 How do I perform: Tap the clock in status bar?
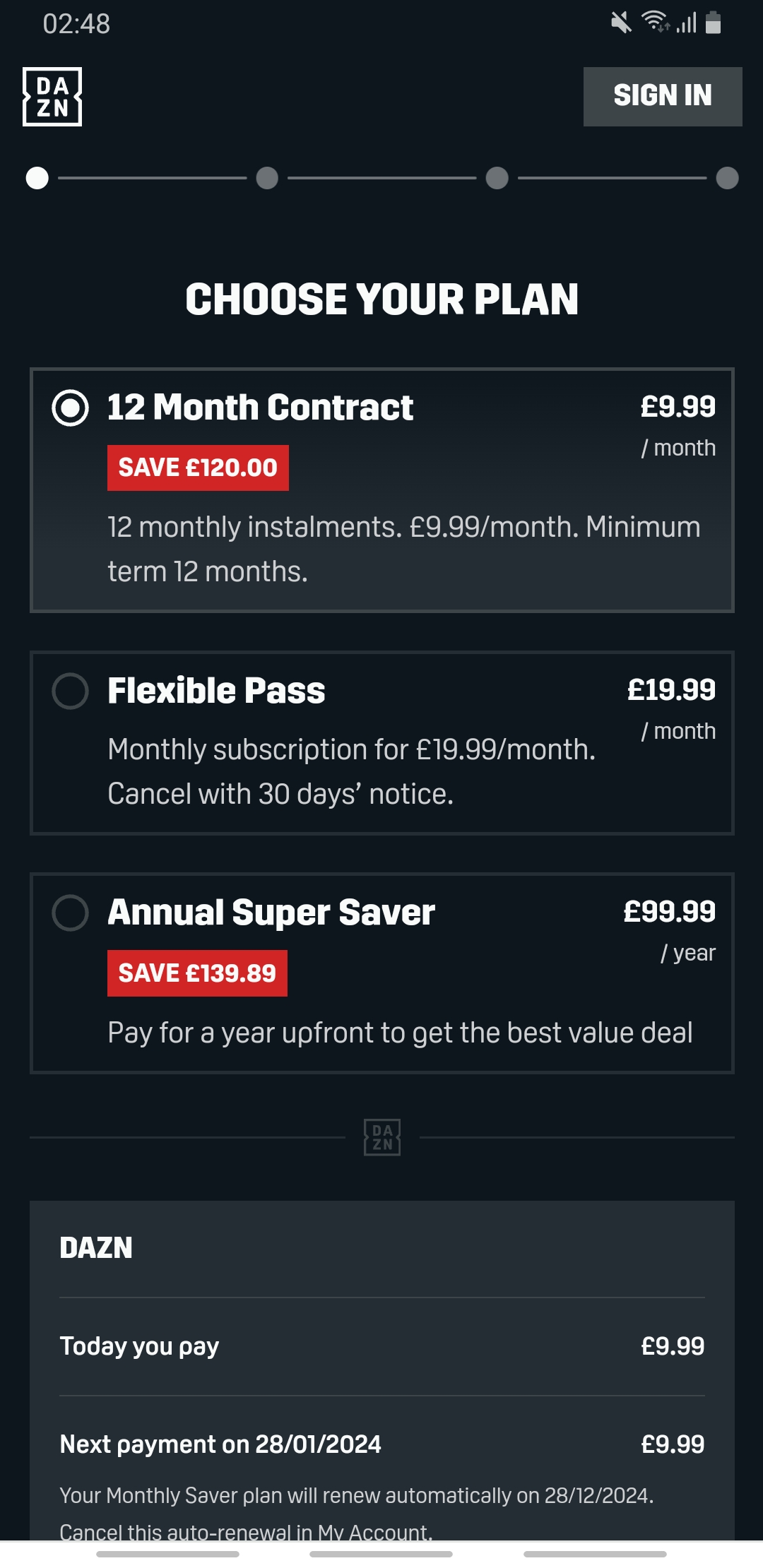pyautogui.click(x=76, y=24)
